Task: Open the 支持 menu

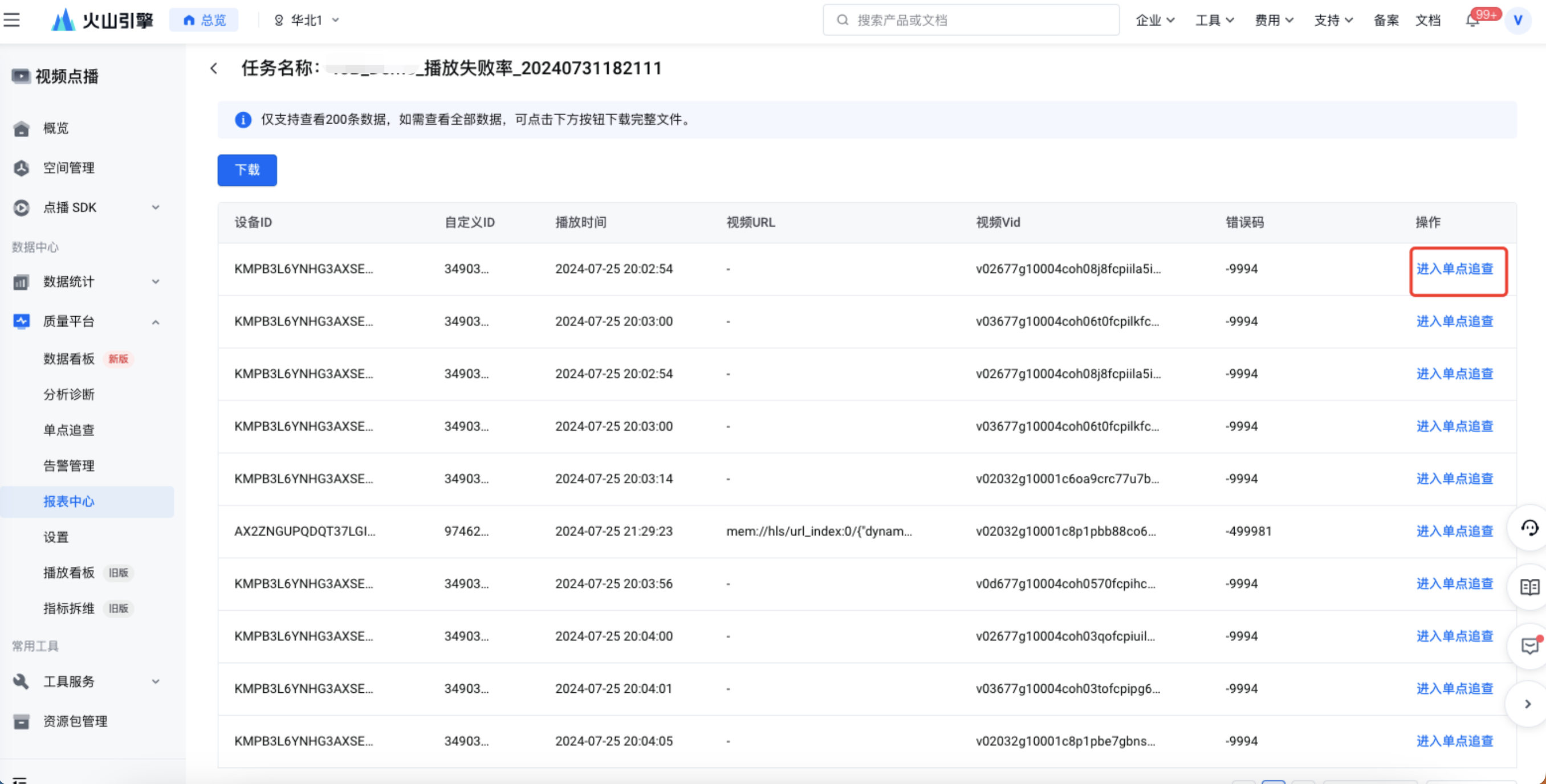Action: pos(1333,20)
